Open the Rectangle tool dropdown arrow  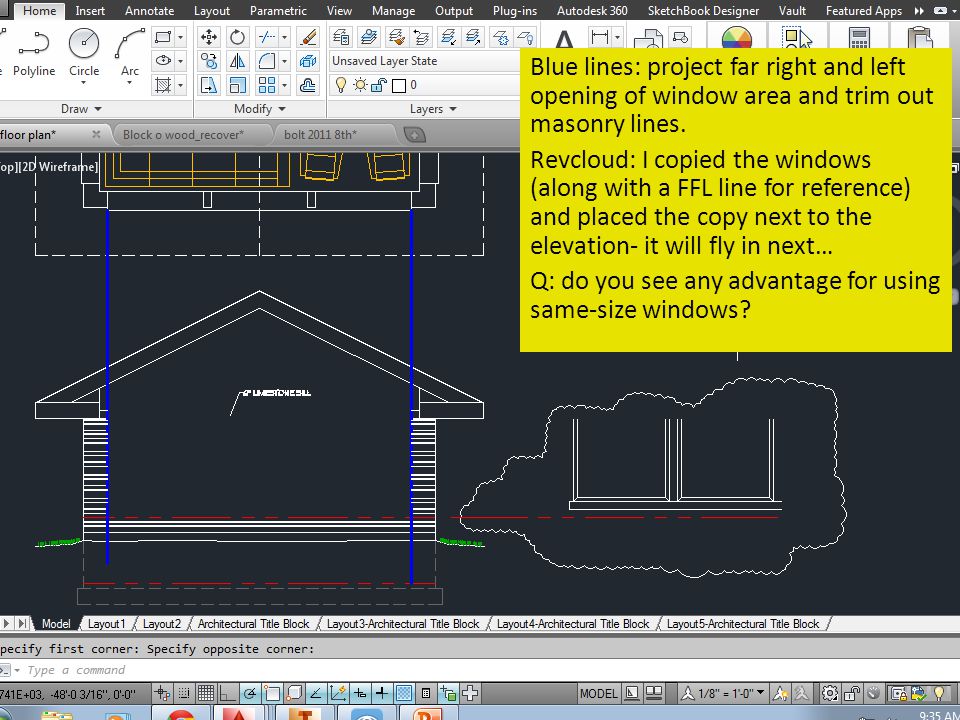[x=181, y=37]
